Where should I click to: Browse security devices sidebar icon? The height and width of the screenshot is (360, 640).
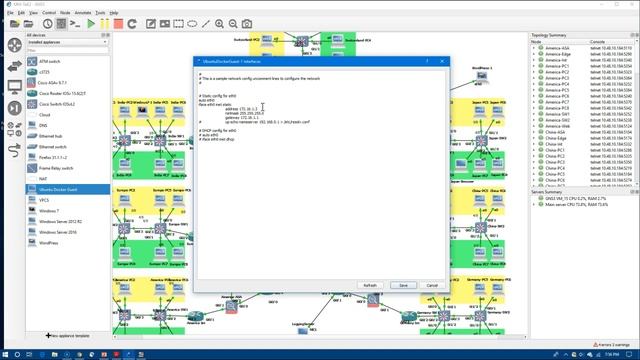[15, 108]
